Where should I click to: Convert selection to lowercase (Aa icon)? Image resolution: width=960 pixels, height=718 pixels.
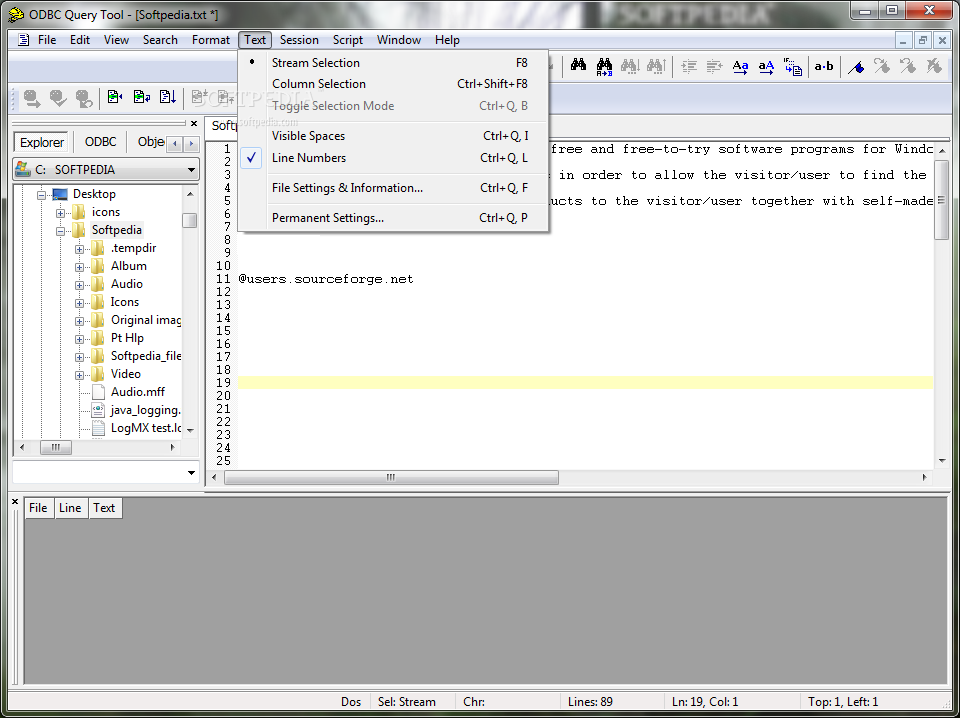click(x=740, y=67)
